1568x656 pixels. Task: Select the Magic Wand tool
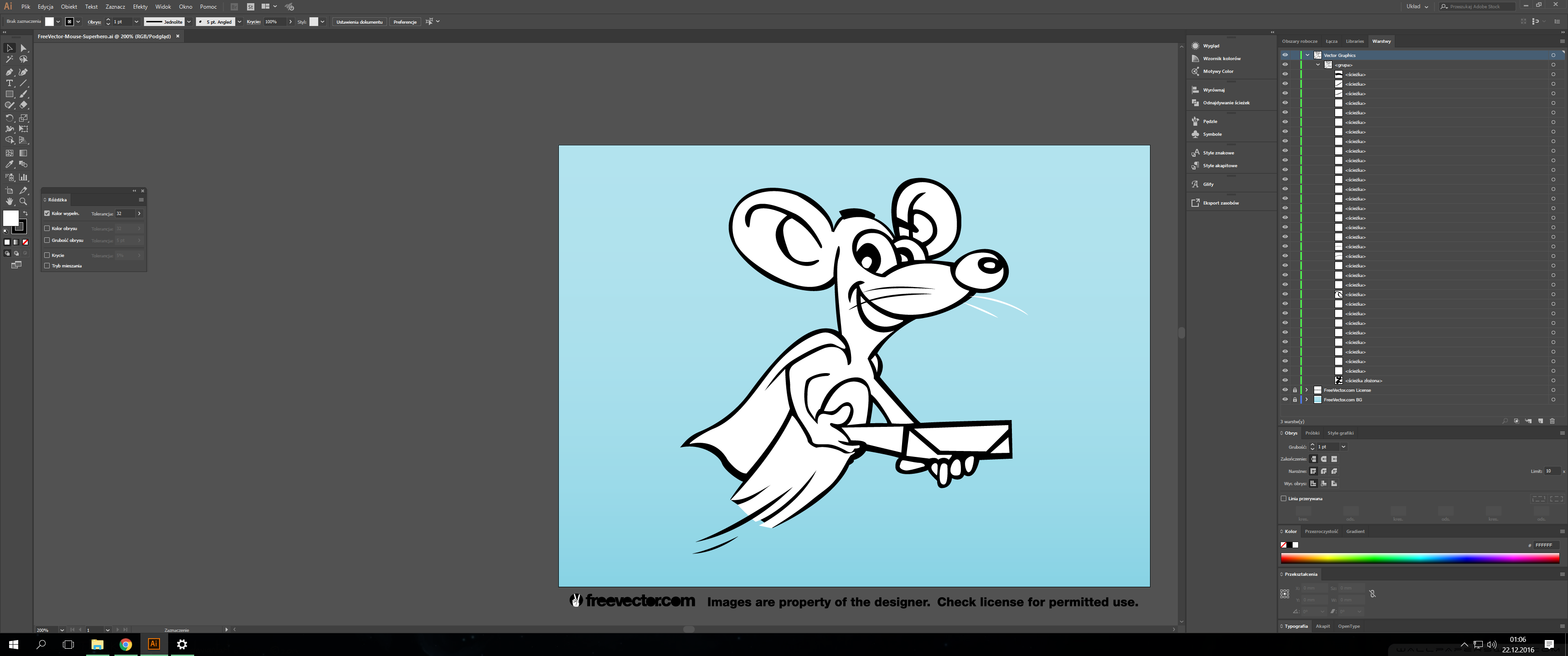coord(9,60)
